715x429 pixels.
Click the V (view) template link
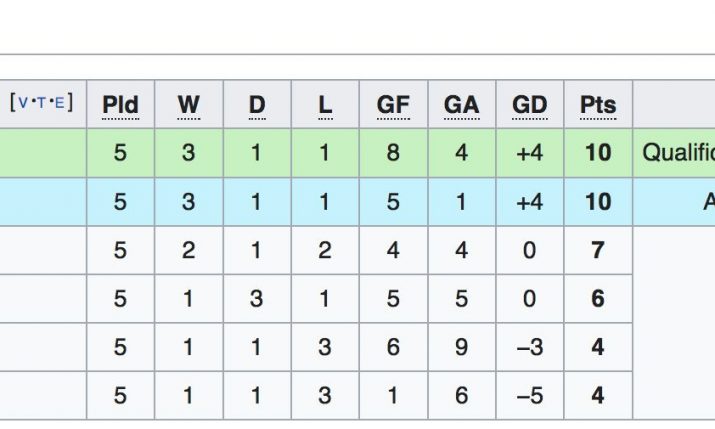pyautogui.click(x=23, y=102)
